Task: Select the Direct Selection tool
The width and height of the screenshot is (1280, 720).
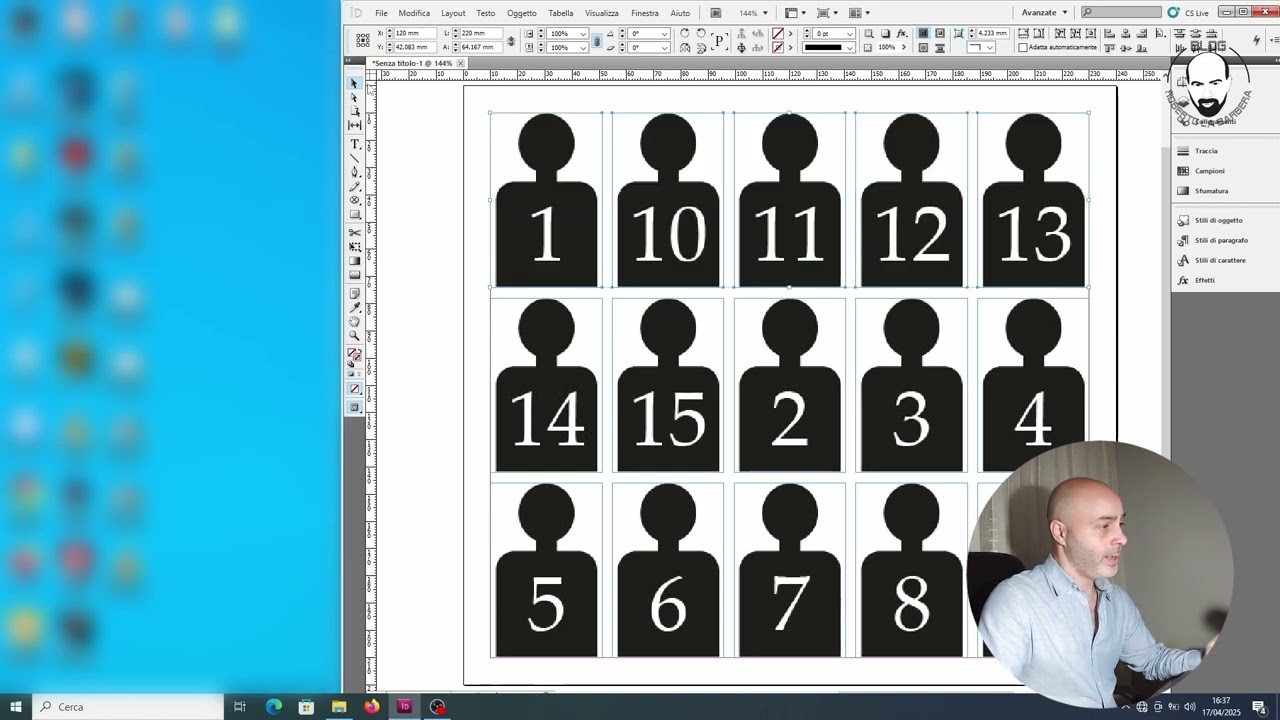Action: pos(354,97)
